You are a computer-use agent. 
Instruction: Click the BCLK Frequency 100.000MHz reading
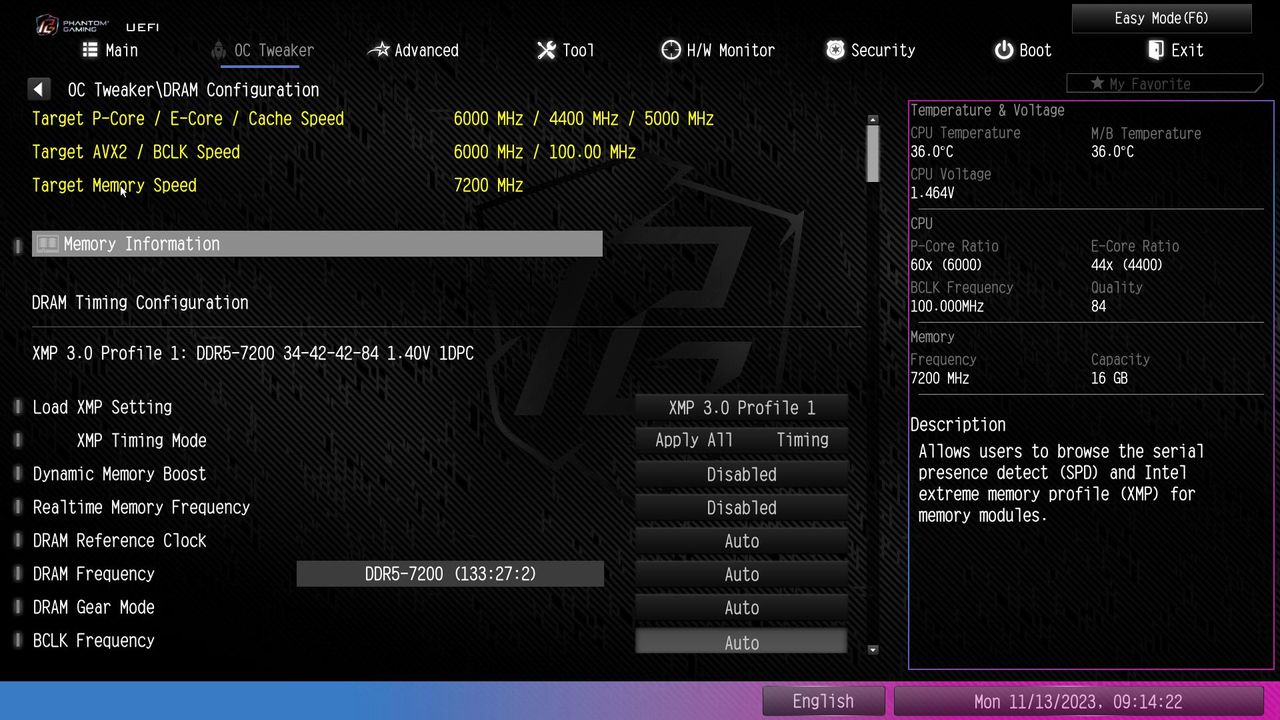(x=947, y=306)
